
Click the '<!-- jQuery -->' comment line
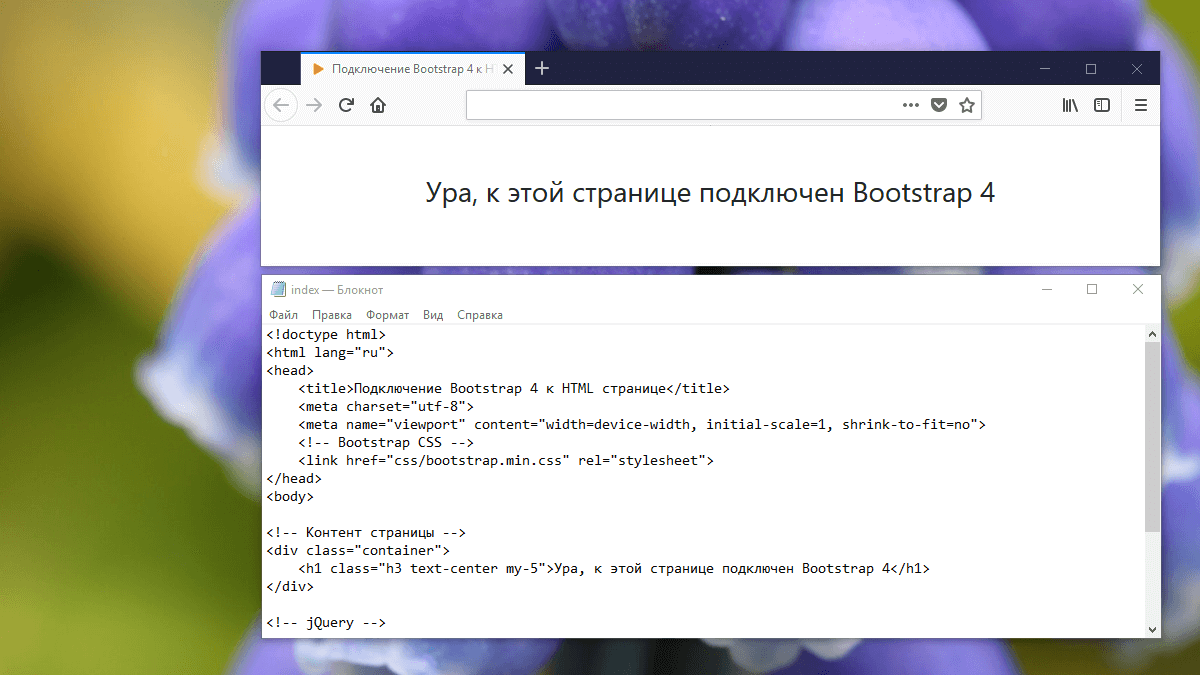[x=326, y=623]
